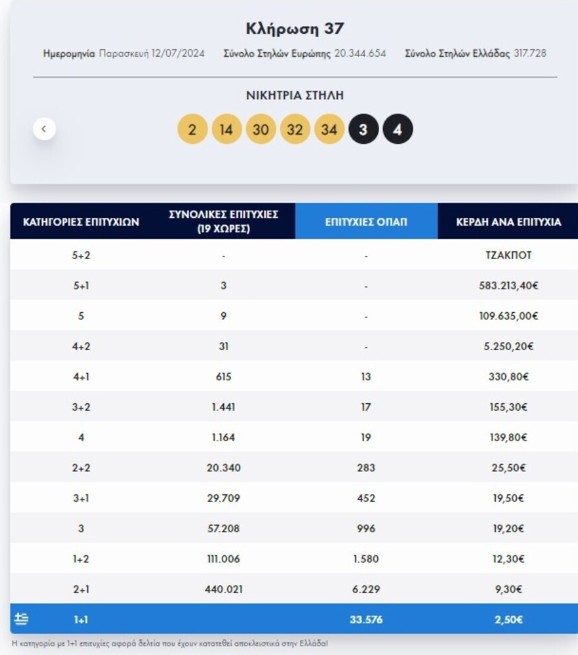Viewport: 578px width, 655px height.
Task: Click the ΚΕΡΔΗ ΑΝΑ ΕΠΙΤΥΧΙΑ column header
Action: click(508, 221)
